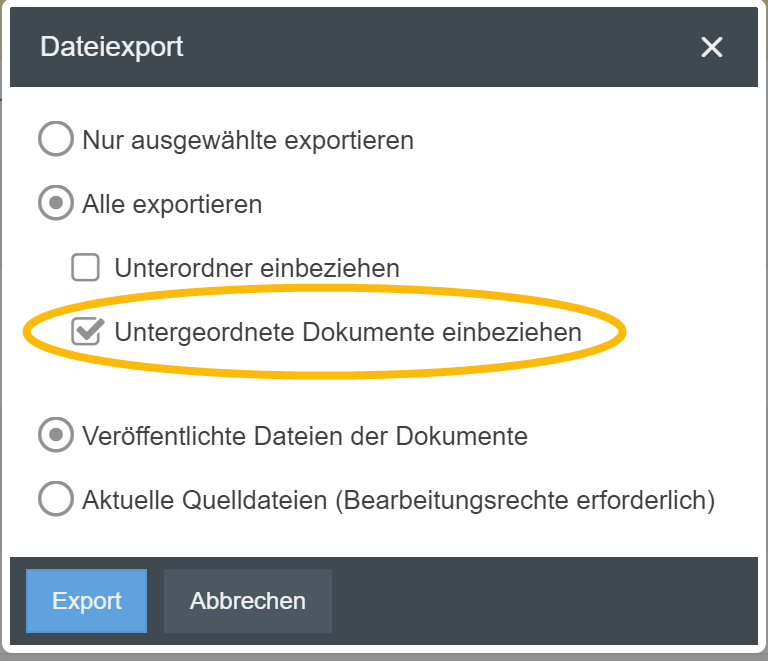
Task: Pick the 'Aktuelle Quelldateien' radio button
Action: (x=55, y=499)
